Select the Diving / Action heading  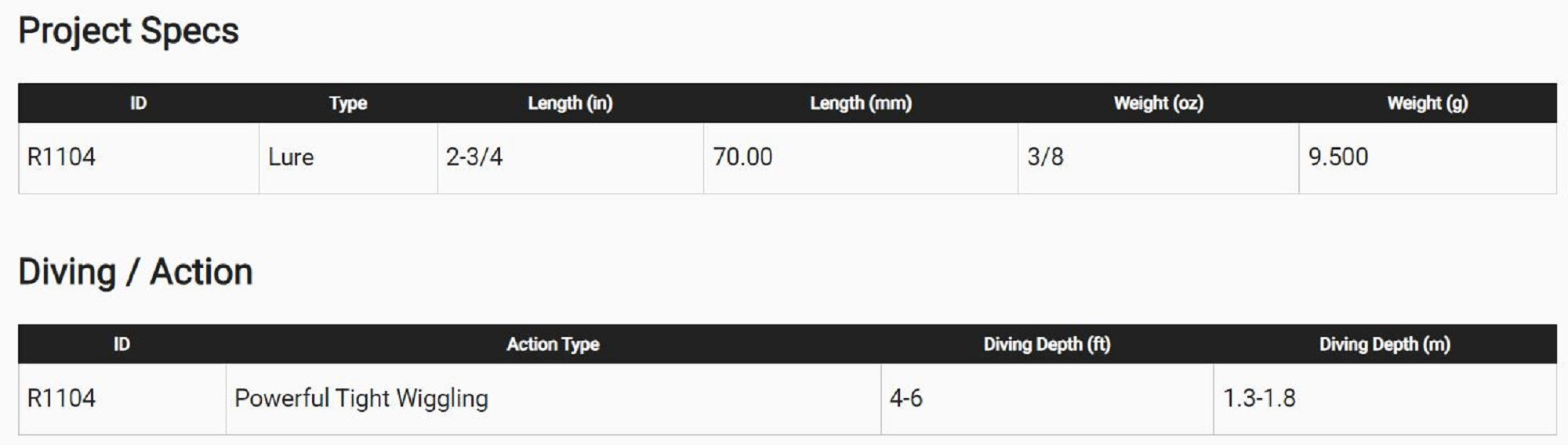point(136,273)
